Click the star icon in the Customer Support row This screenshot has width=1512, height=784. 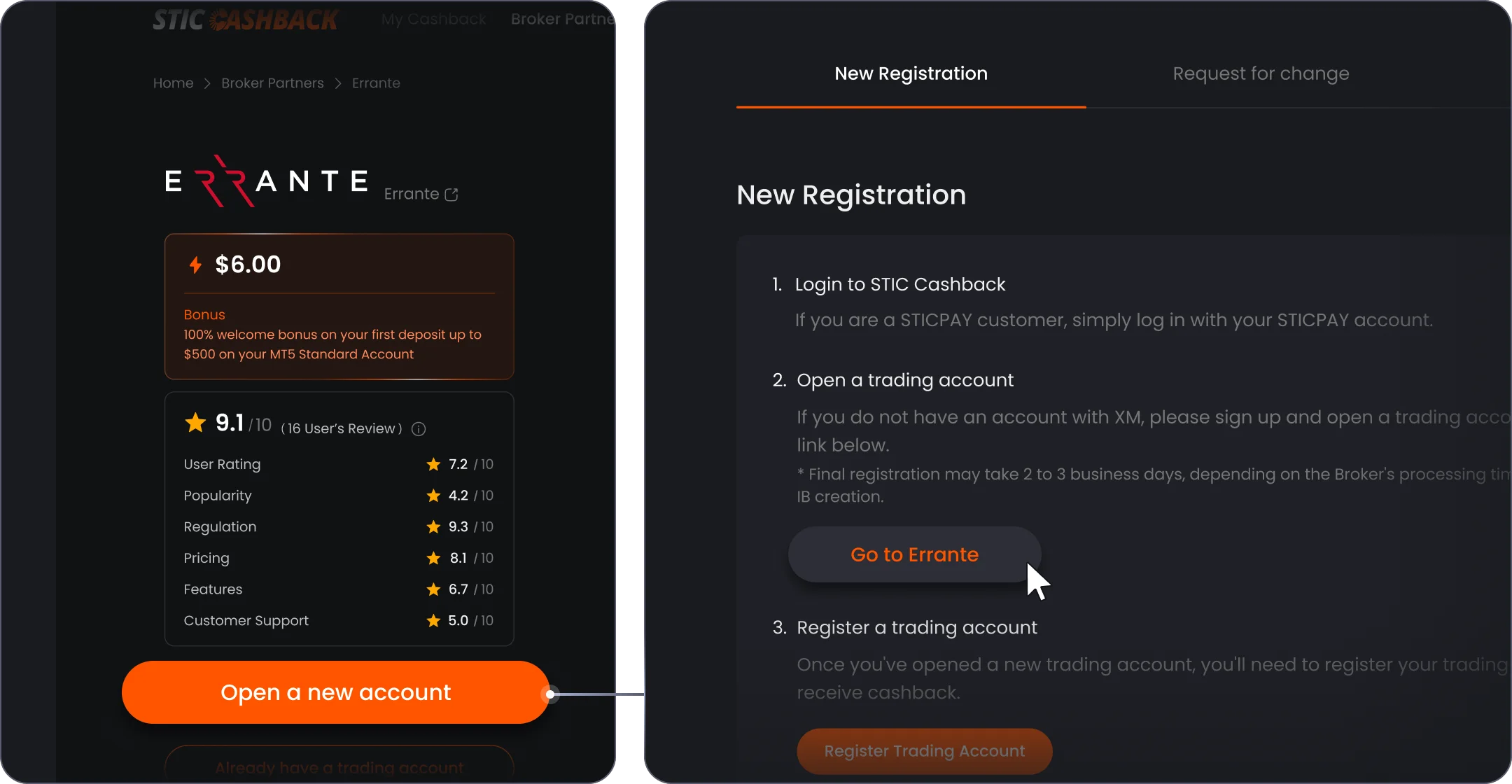[x=433, y=620]
